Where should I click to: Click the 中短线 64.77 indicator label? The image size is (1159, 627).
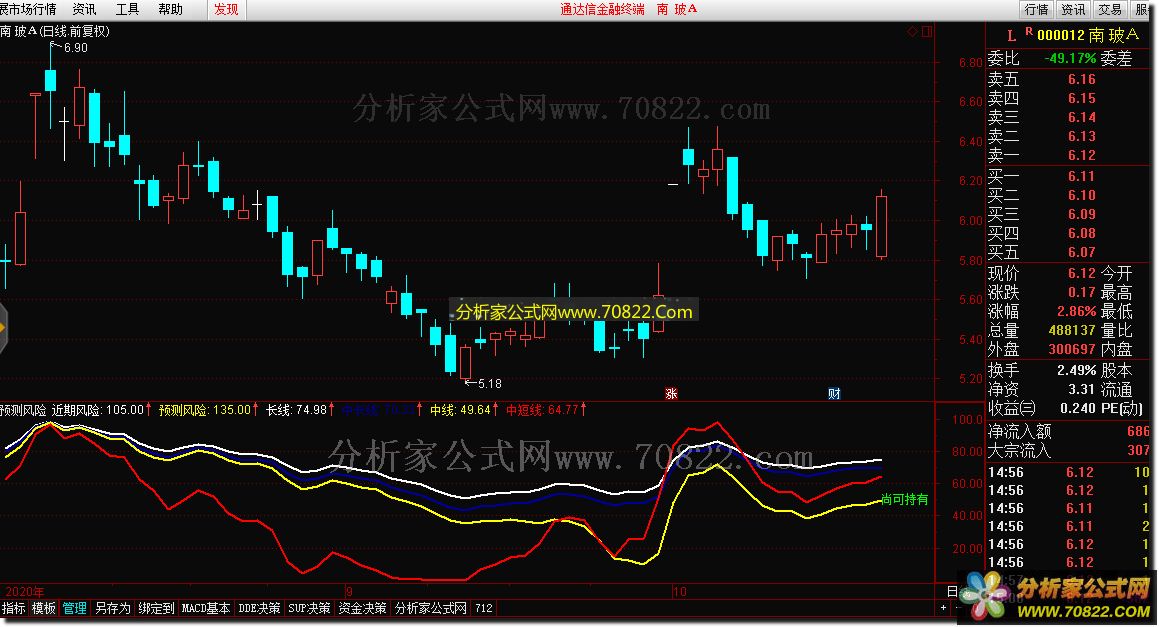coord(542,410)
